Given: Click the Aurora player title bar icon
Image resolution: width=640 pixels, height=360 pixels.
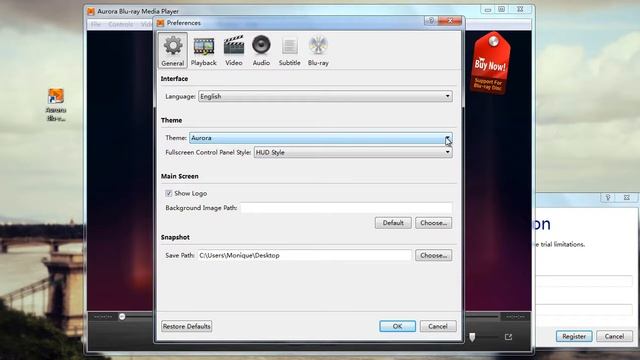Looking at the screenshot, I should (x=91, y=11).
